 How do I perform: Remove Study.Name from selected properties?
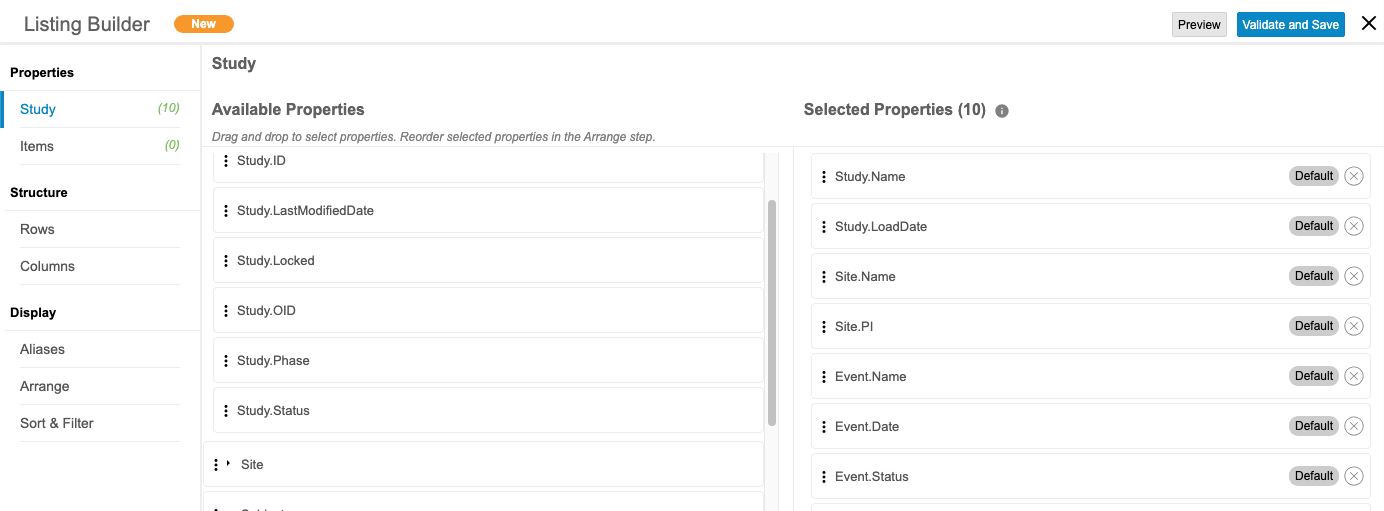coord(1353,176)
